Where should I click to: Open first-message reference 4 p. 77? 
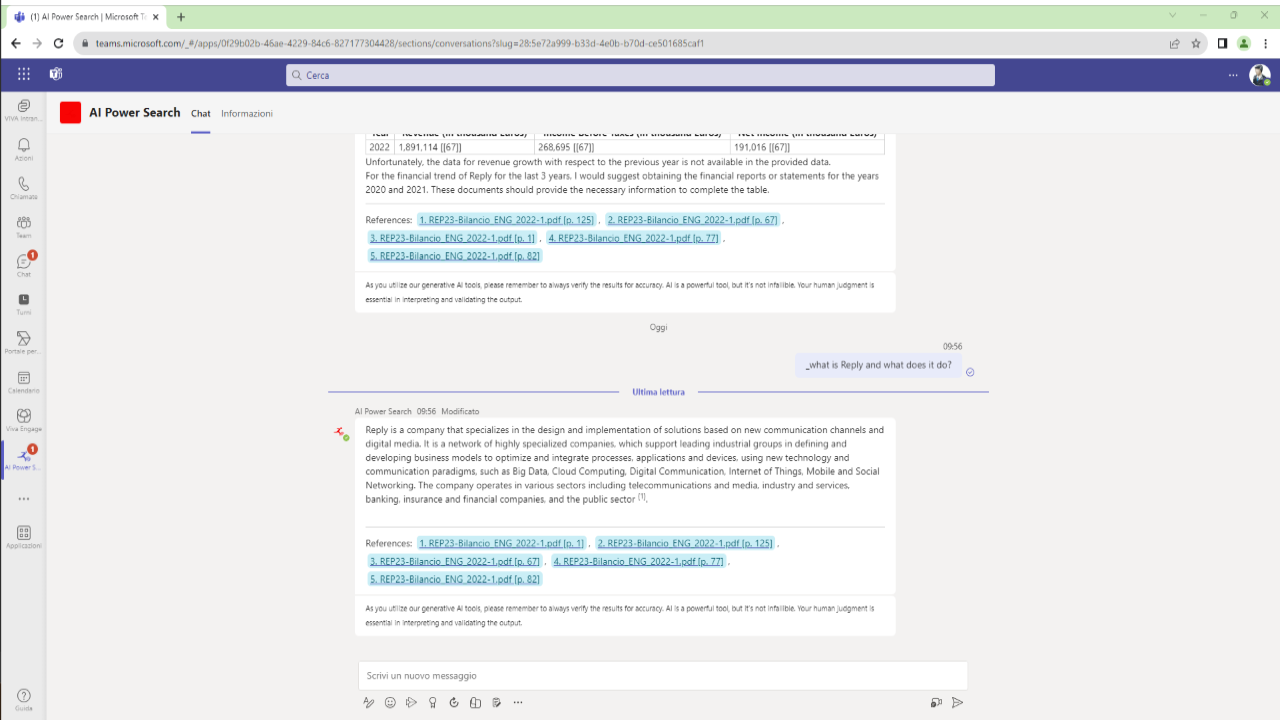pyautogui.click(x=633, y=238)
